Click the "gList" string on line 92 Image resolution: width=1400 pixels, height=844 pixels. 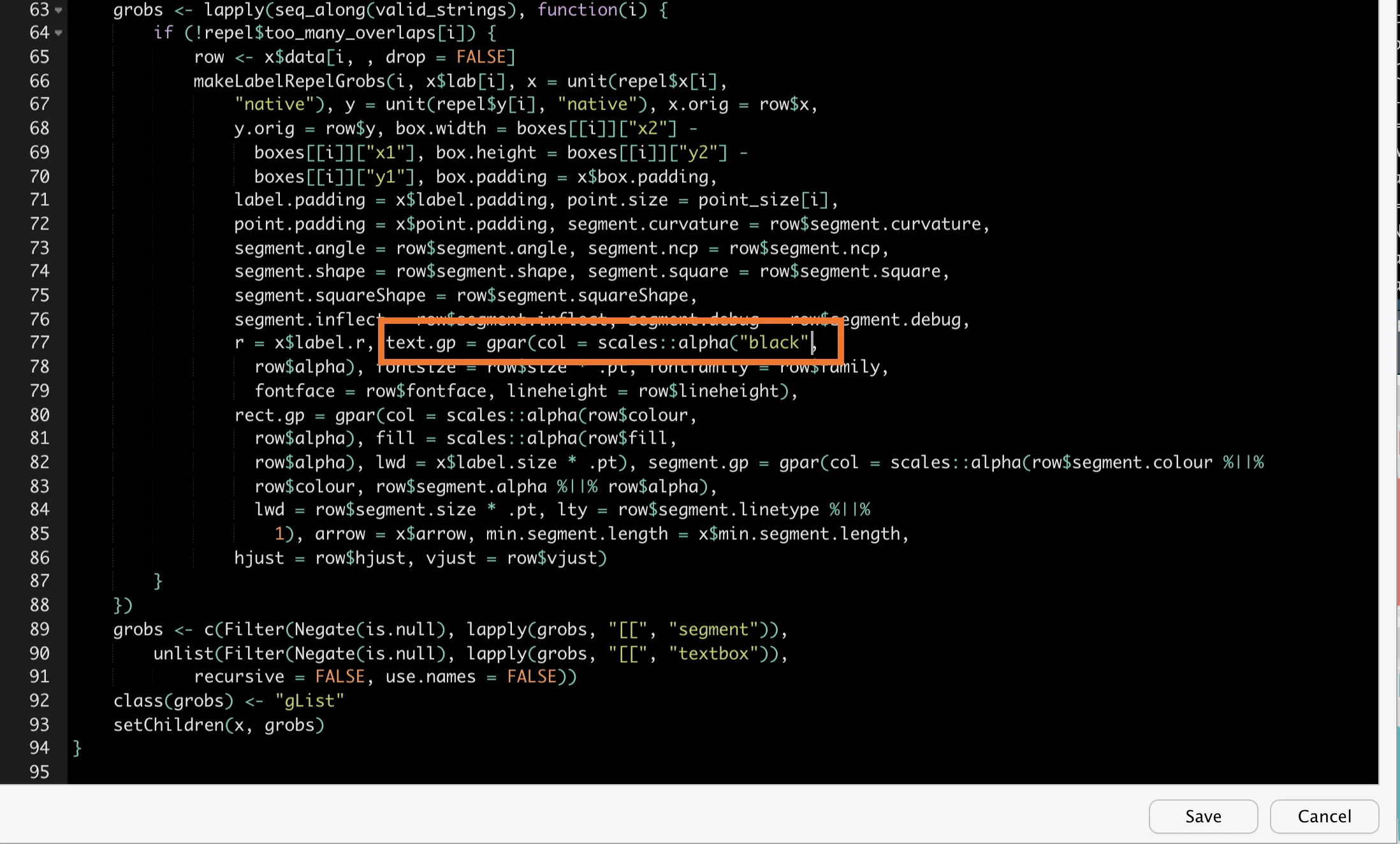click(310, 701)
